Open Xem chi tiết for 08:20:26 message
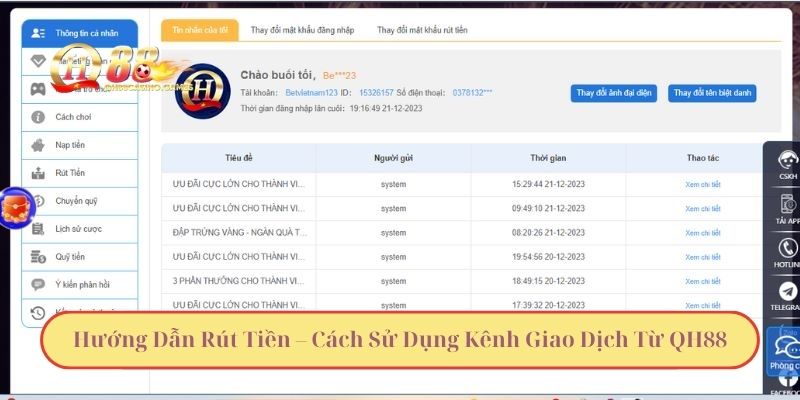Viewport: 800px width, 400px height. (x=703, y=233)
